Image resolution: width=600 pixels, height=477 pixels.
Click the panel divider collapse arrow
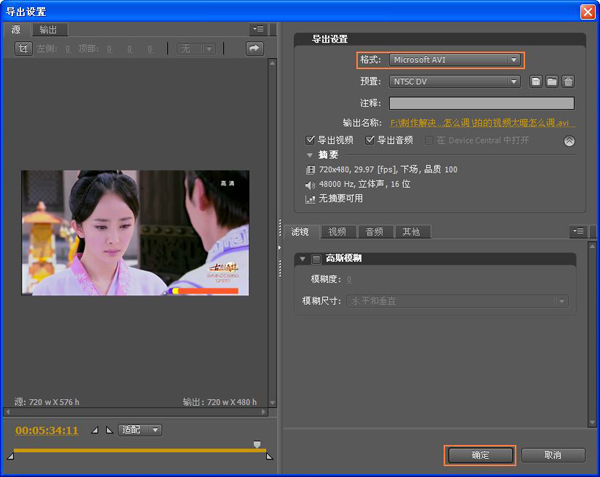point(279,248)
